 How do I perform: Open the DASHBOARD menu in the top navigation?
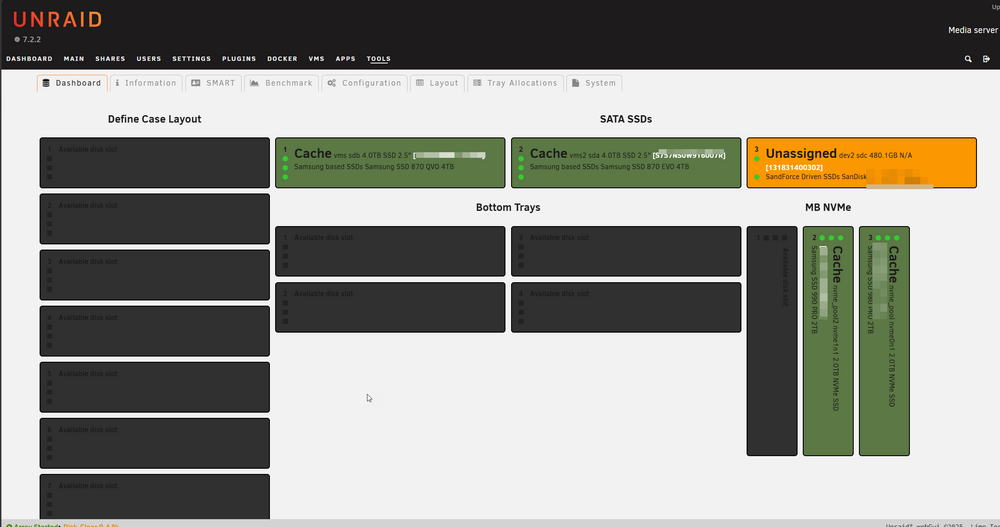(x=29, y=59)
